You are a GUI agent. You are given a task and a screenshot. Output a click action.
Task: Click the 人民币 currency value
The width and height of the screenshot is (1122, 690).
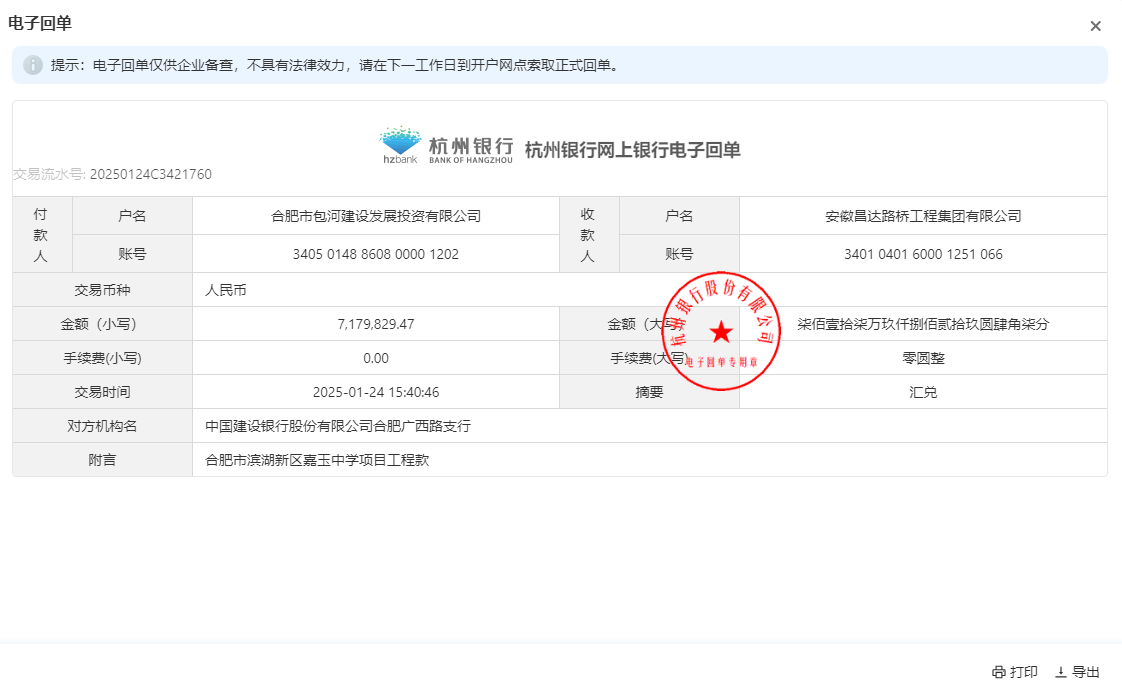(x=225, y=290)
